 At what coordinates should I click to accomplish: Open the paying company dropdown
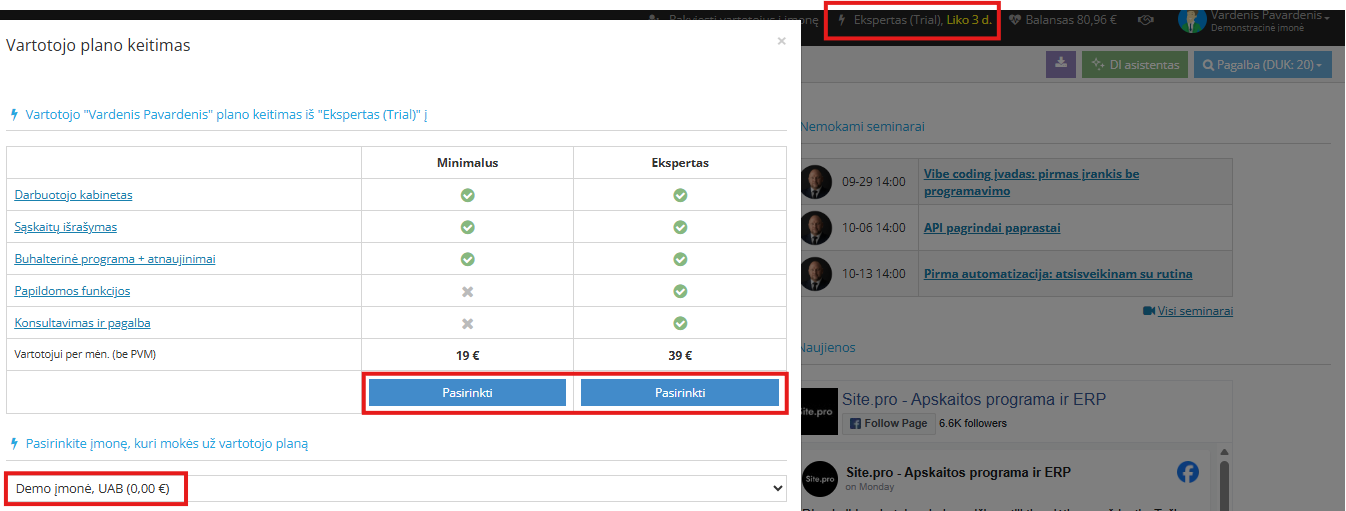[397, 488]
